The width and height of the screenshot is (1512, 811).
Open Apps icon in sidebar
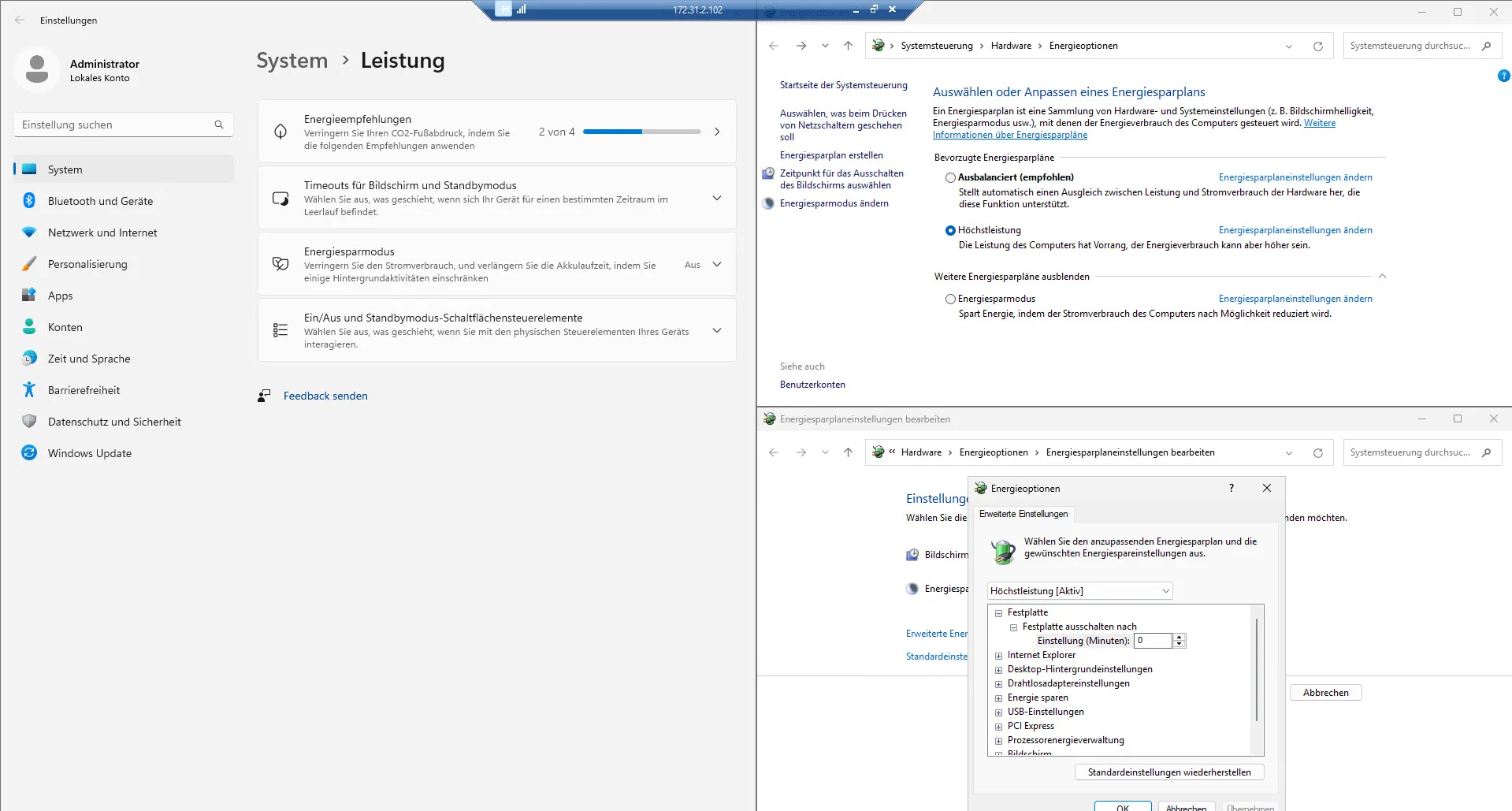(x=29, y=296)
